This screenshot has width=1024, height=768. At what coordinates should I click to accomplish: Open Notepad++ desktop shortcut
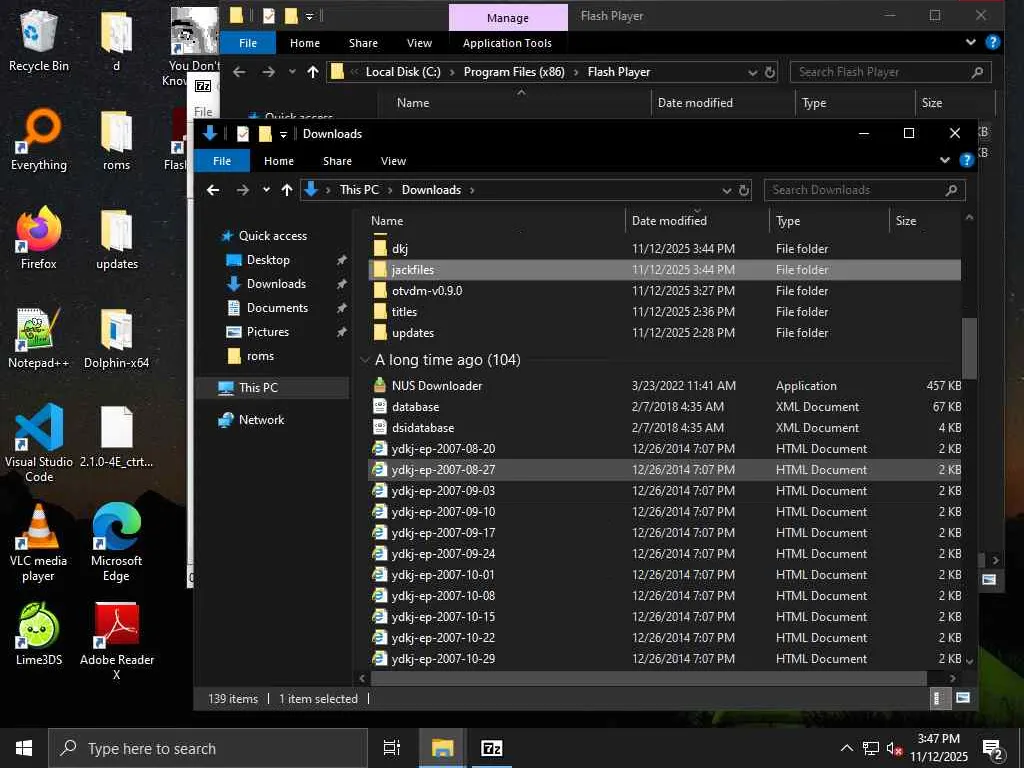[39, 338]
